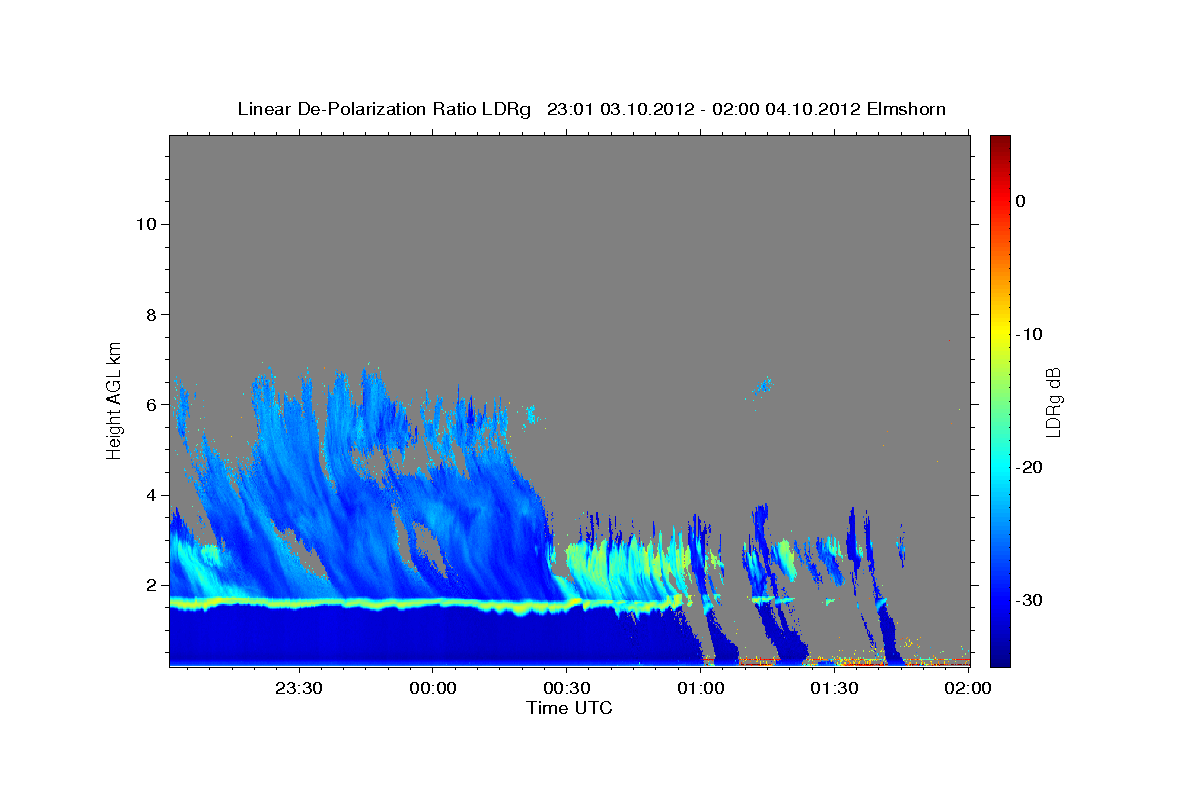Click the colorbar value '0'
Image resolution: width=1200 pixels, height=800 pixels.
coord(1021,201)
